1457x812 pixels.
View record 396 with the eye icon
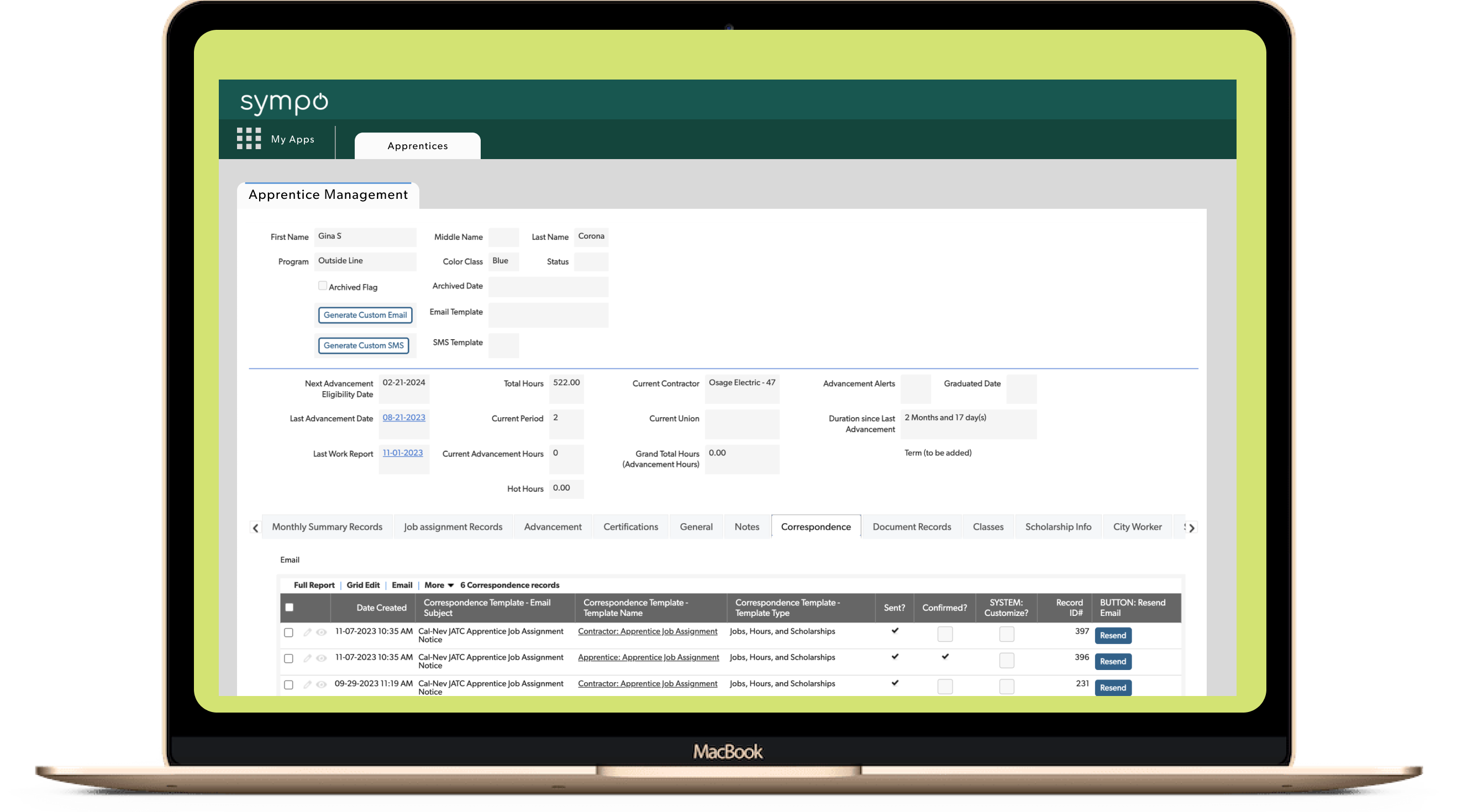(x=321, y=658)
